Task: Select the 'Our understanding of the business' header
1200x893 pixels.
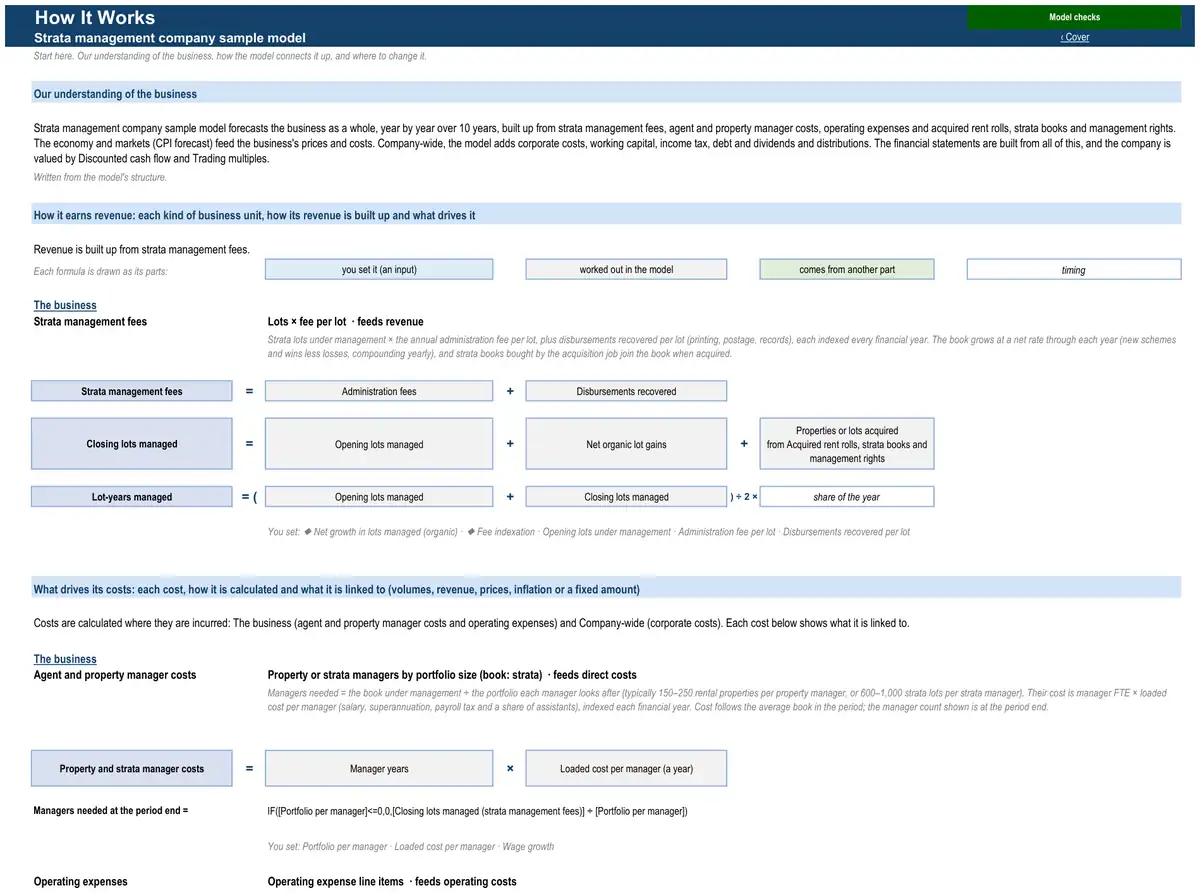Action: click(x=607, y=93)
